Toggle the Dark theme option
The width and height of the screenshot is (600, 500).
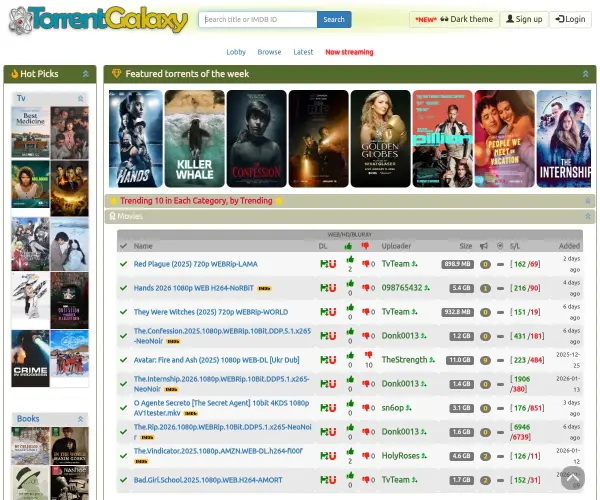[x=454, y=20]
